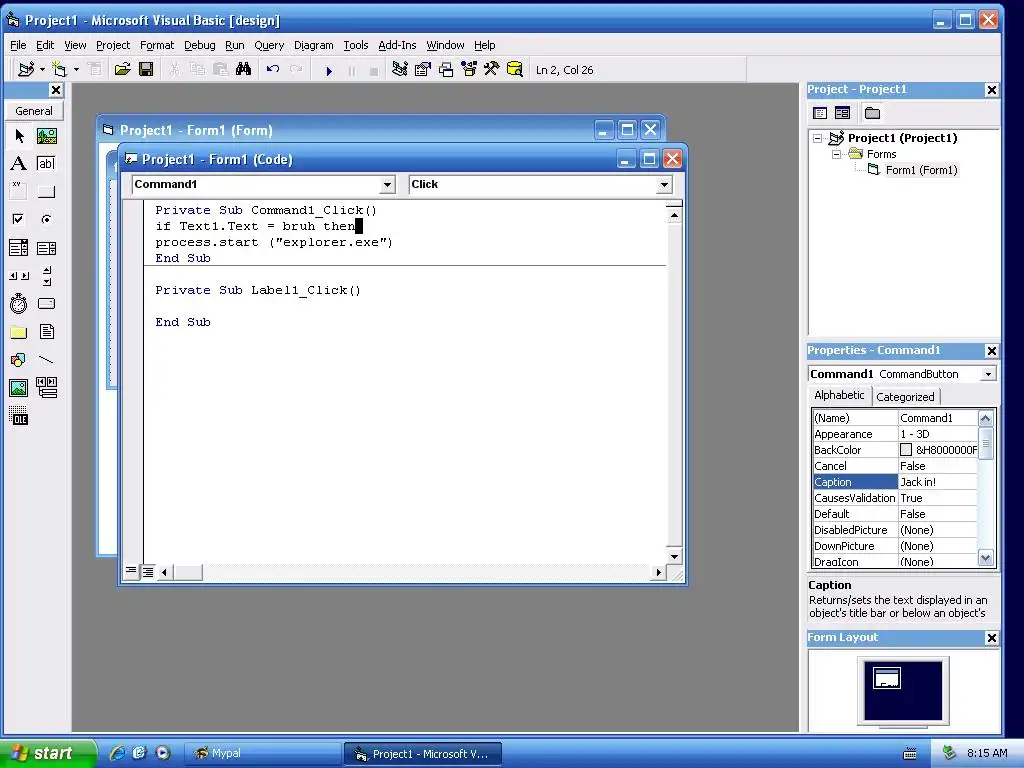Image resolution: width=1024 pixels, height=768 pixels.
Task: Click the Break pause button in toolbar
Action: click(x=352, y=70)
